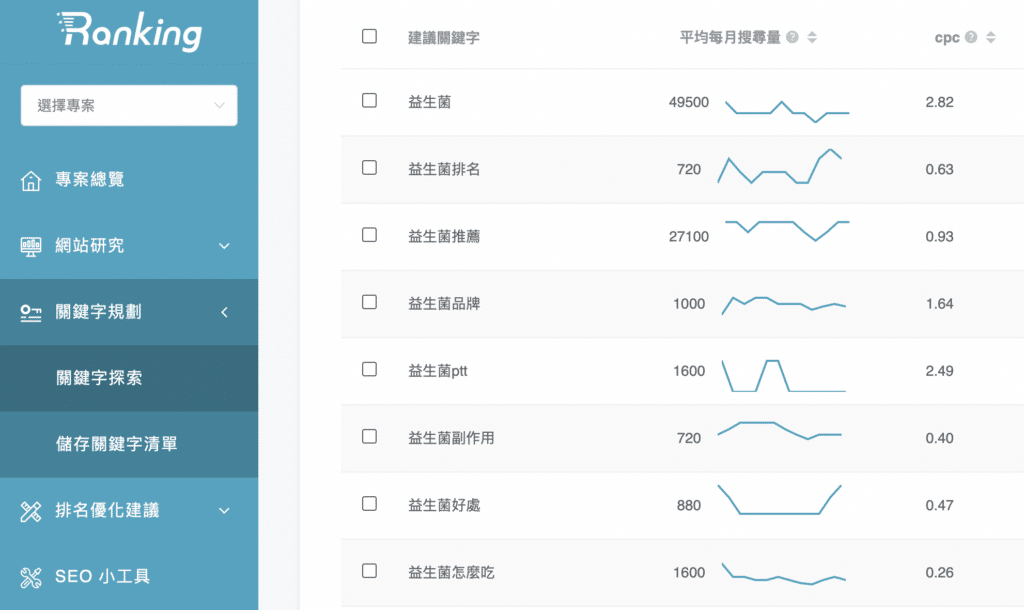Expand 網站研究 chevron
The image size is (1024, 610).
click(x=224, y=246)
